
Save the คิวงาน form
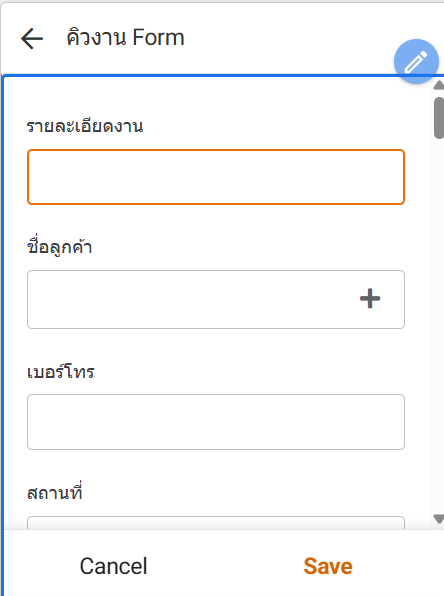328,566
